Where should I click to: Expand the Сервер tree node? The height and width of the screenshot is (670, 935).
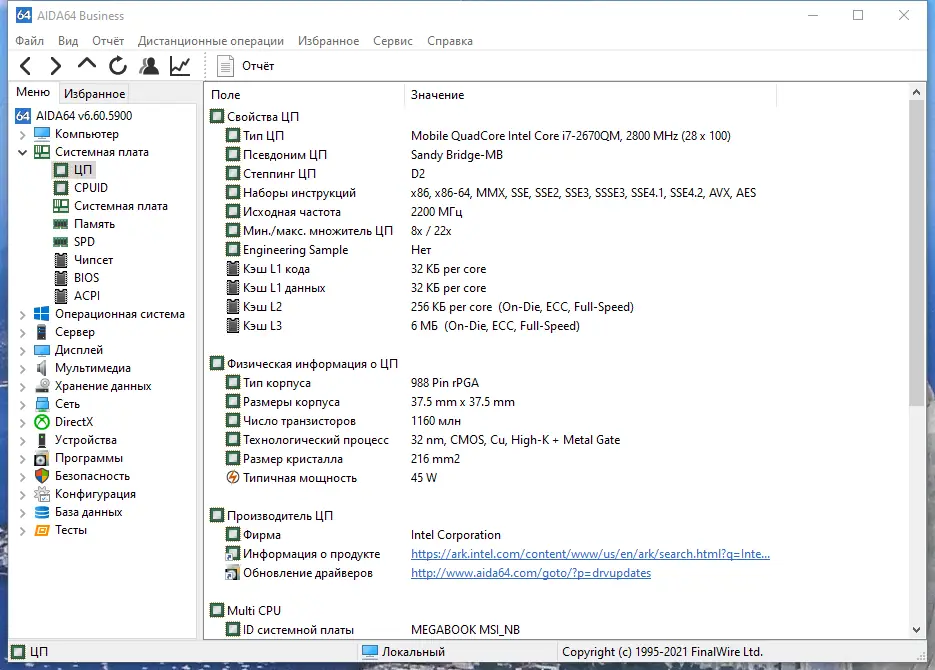23,333
